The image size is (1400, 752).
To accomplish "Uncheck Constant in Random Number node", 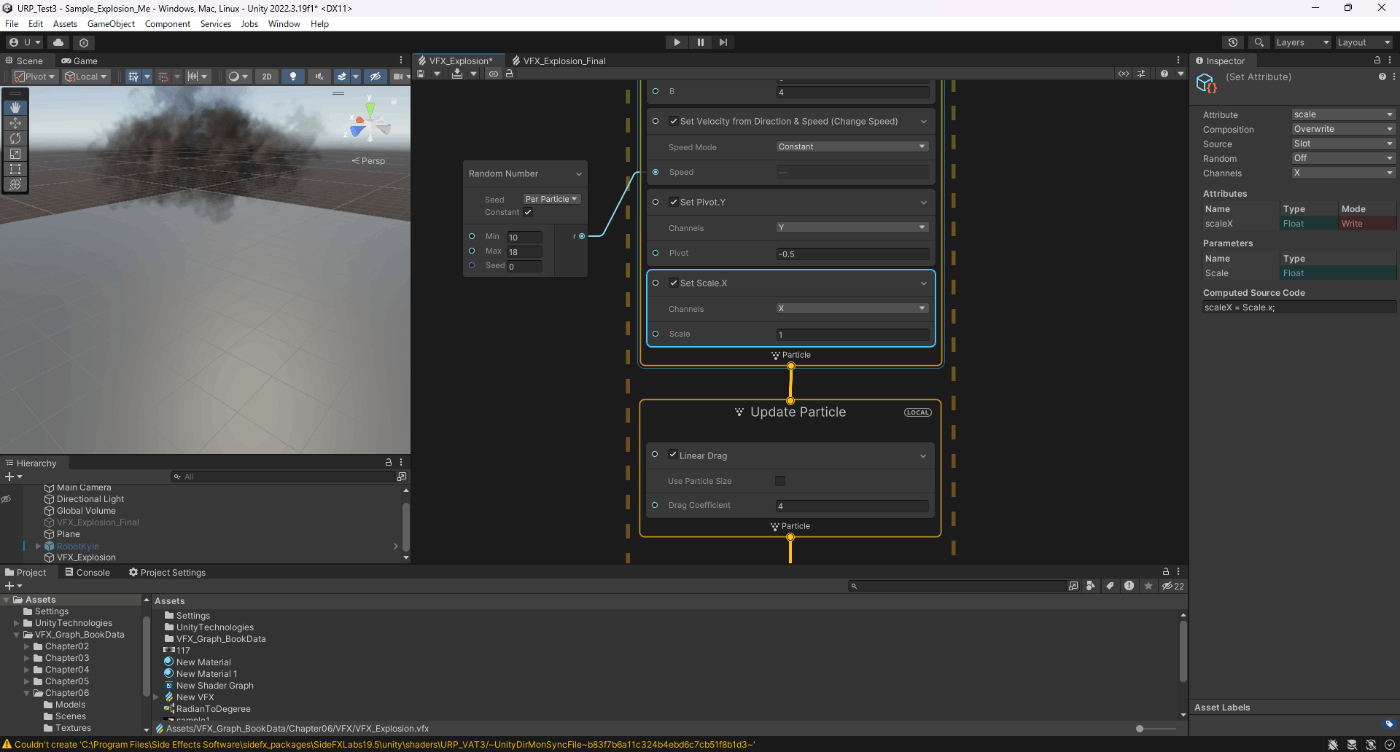I will coord(528,212).
